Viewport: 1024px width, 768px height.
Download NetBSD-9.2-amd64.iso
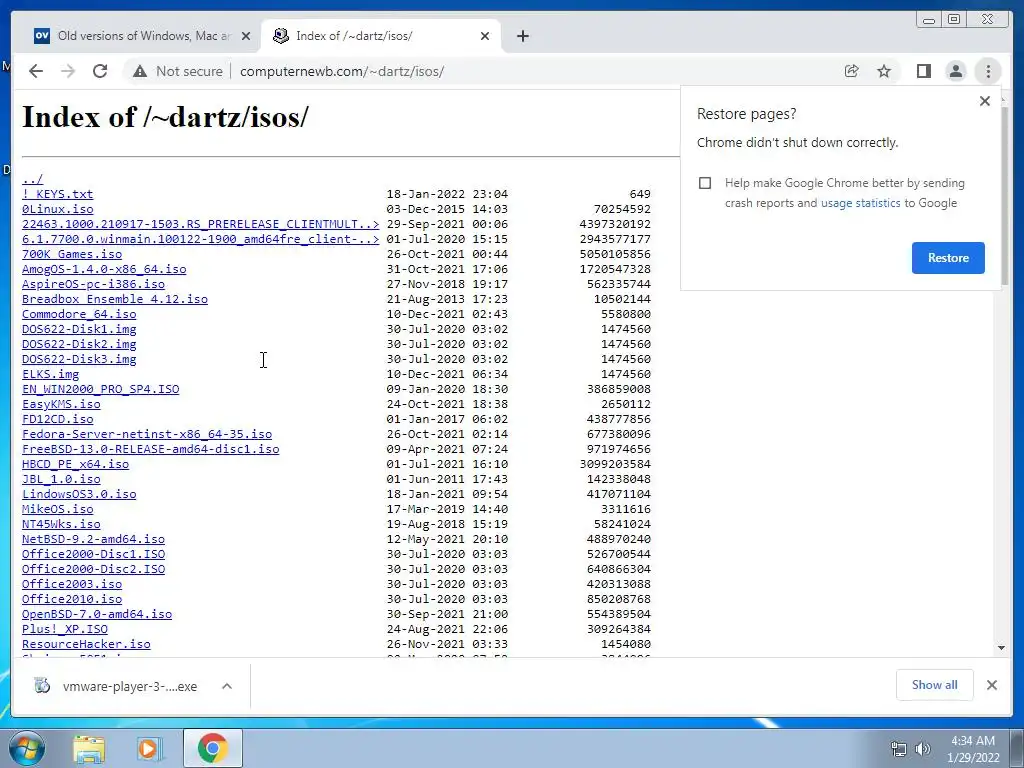pos(93,539)
